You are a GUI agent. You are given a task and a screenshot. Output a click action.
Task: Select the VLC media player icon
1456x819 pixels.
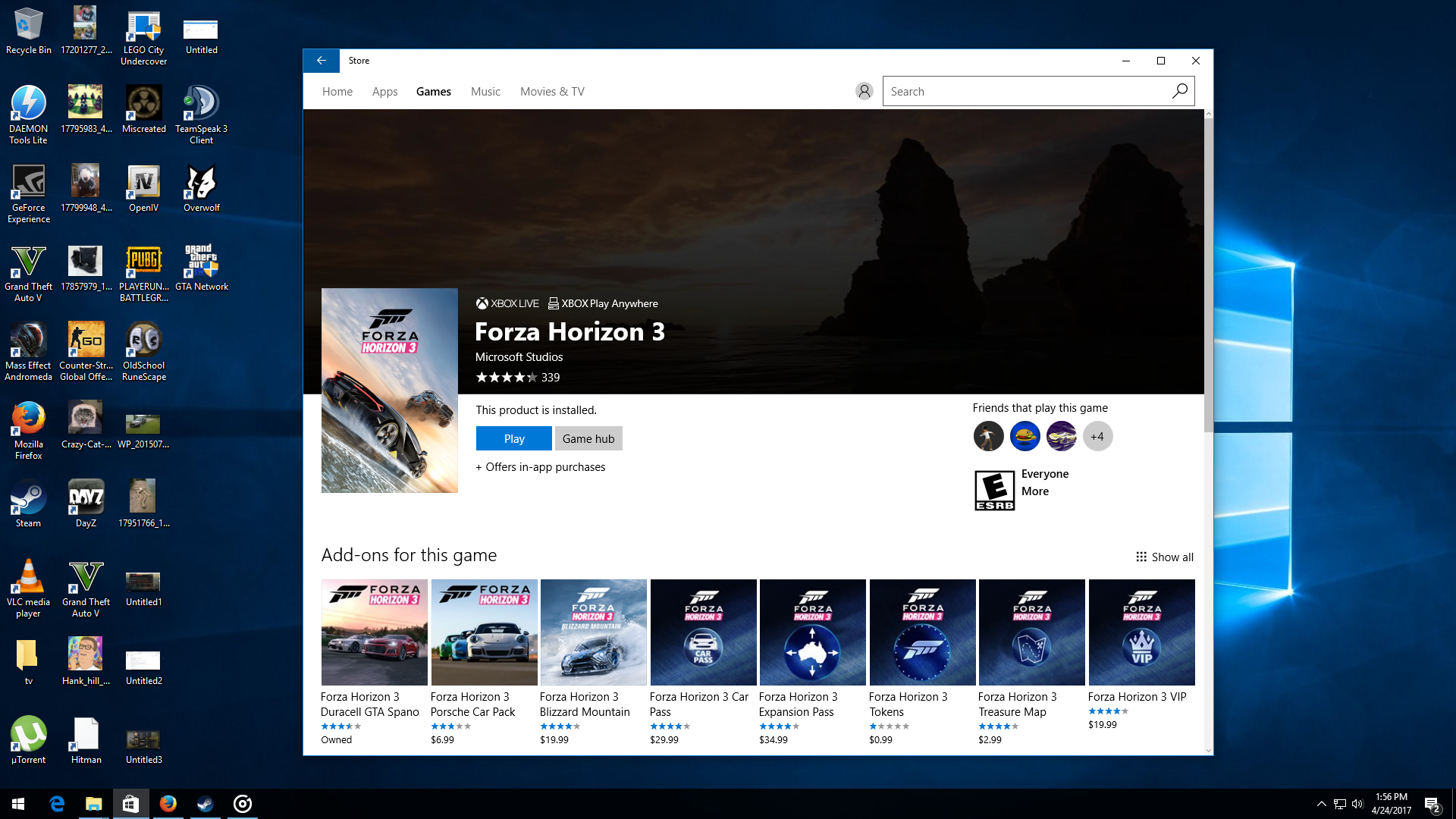click(29, 588)
